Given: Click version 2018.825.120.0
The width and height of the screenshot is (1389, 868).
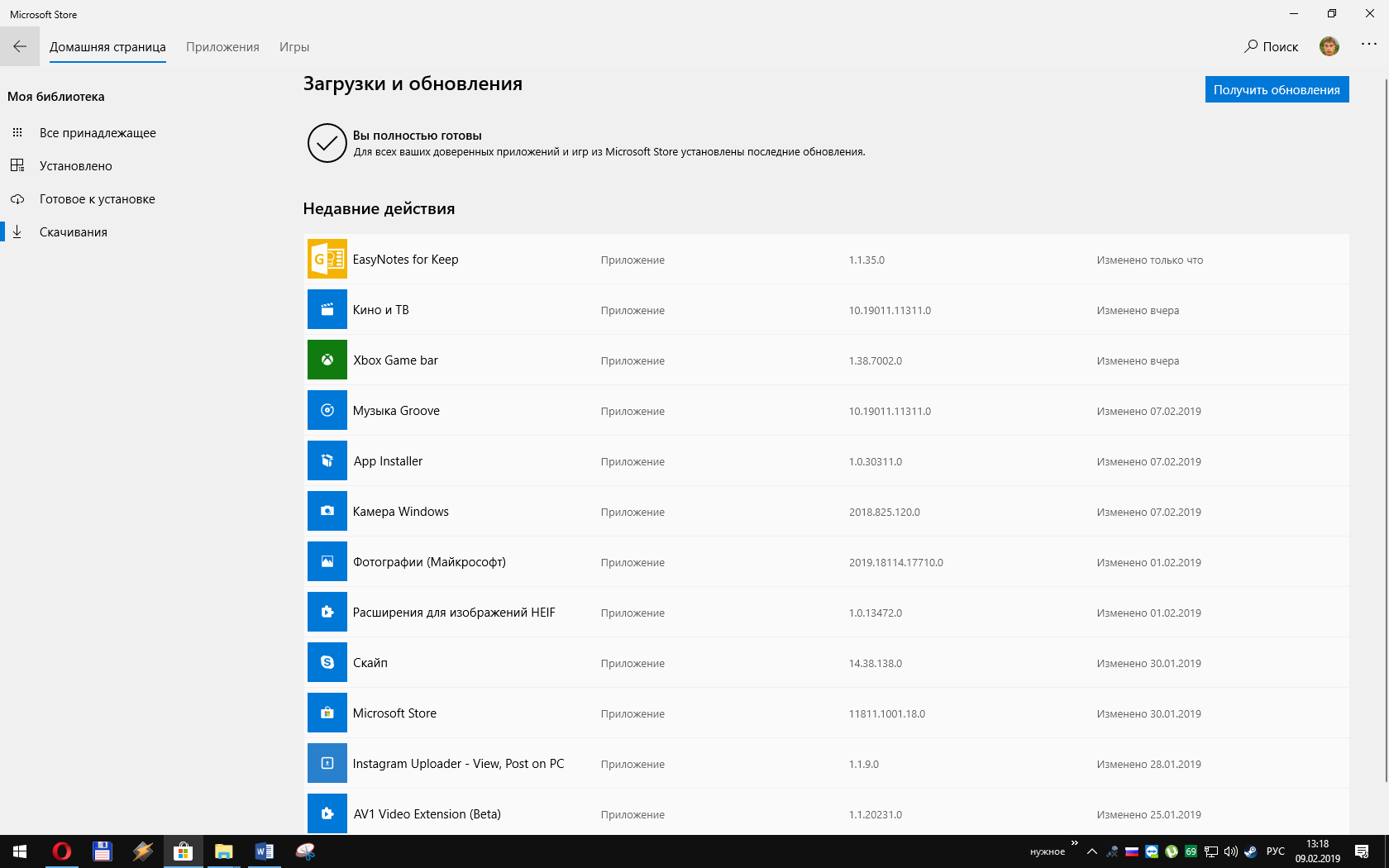Looking at the screenshot, I should tap(885, 513).
